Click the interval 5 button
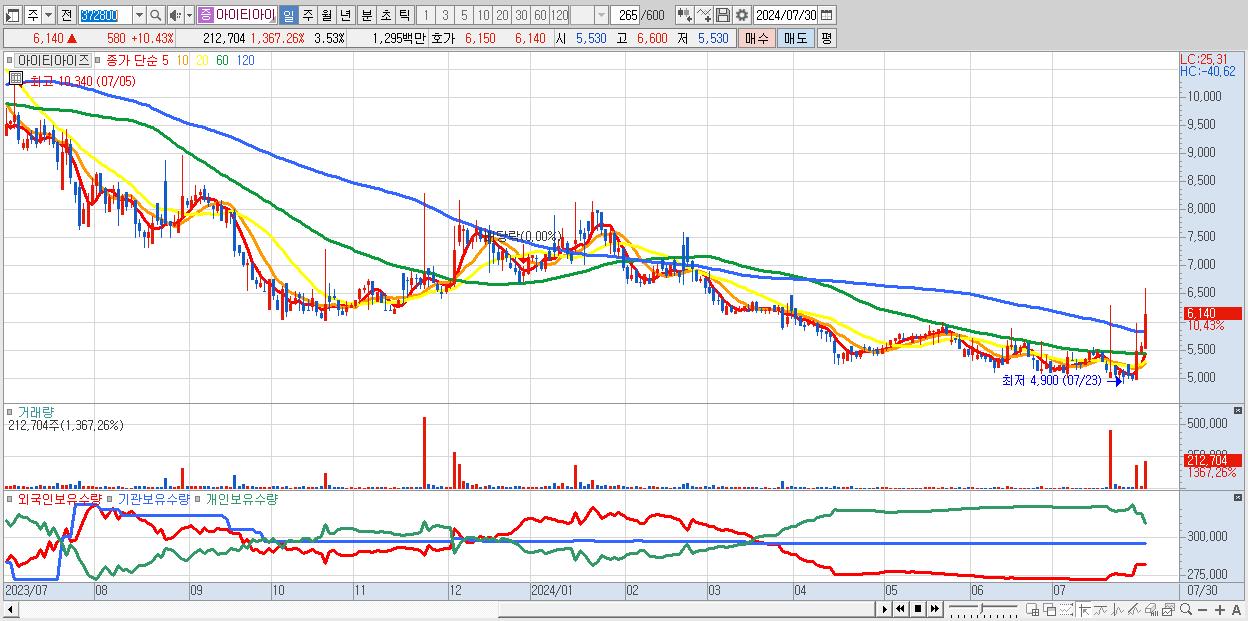This screenshot has height=621, width=1248. tap(464, 15)
